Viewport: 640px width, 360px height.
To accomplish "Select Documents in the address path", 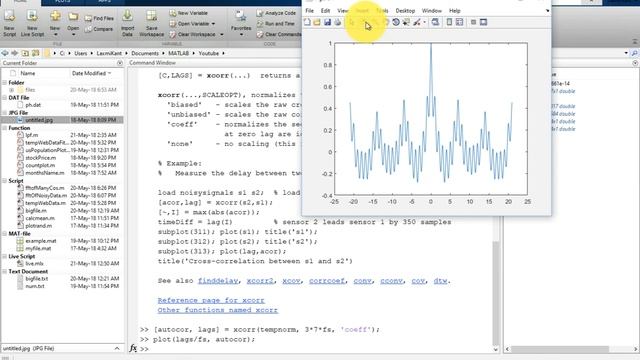I will click(145, 53).
